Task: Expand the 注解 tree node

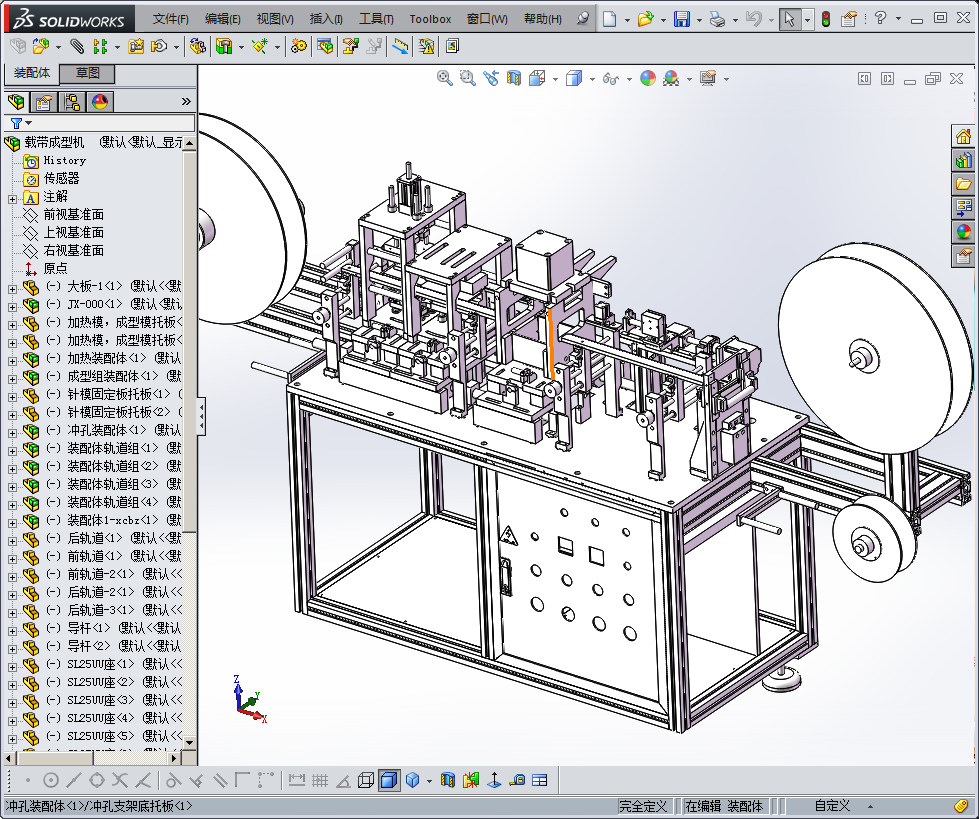Action: click(12, 197)
